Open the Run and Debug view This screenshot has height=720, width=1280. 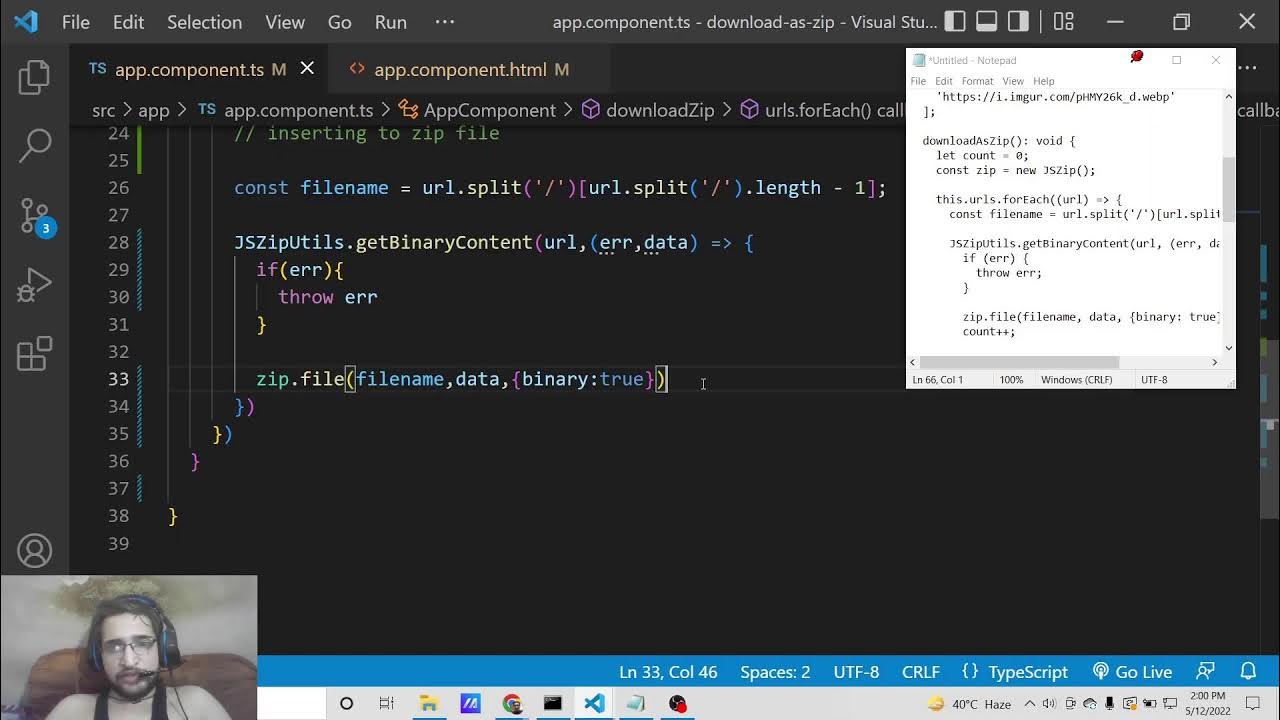34,286
